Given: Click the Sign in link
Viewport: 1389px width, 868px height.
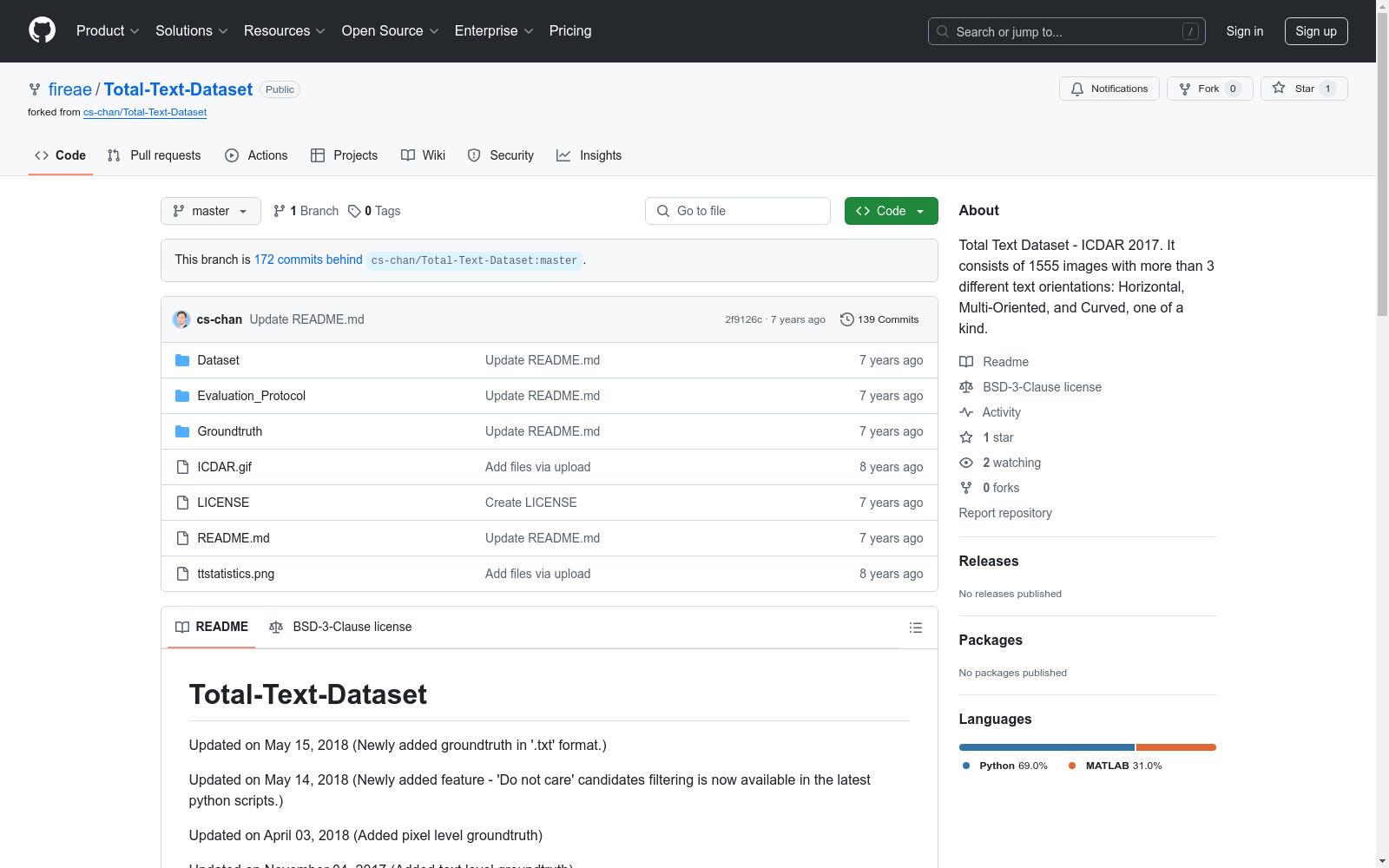Looking at the screenshot, I should [x=1244, y=31].
